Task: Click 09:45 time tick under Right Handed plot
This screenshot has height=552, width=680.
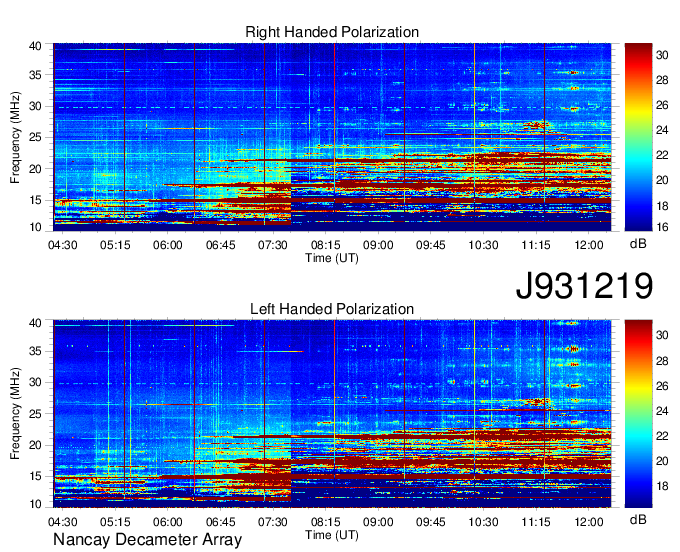Action: pos(431,245)
